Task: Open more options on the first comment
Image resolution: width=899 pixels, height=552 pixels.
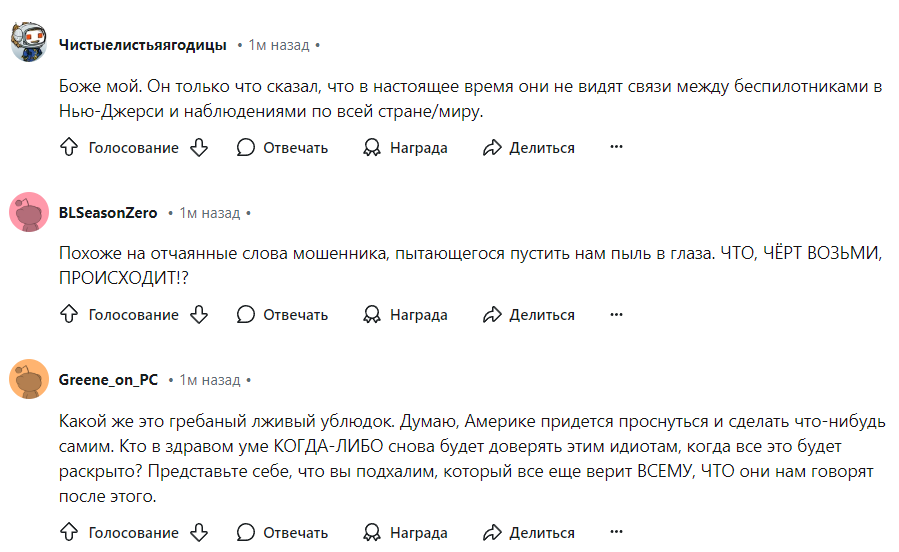Action: 616,147
